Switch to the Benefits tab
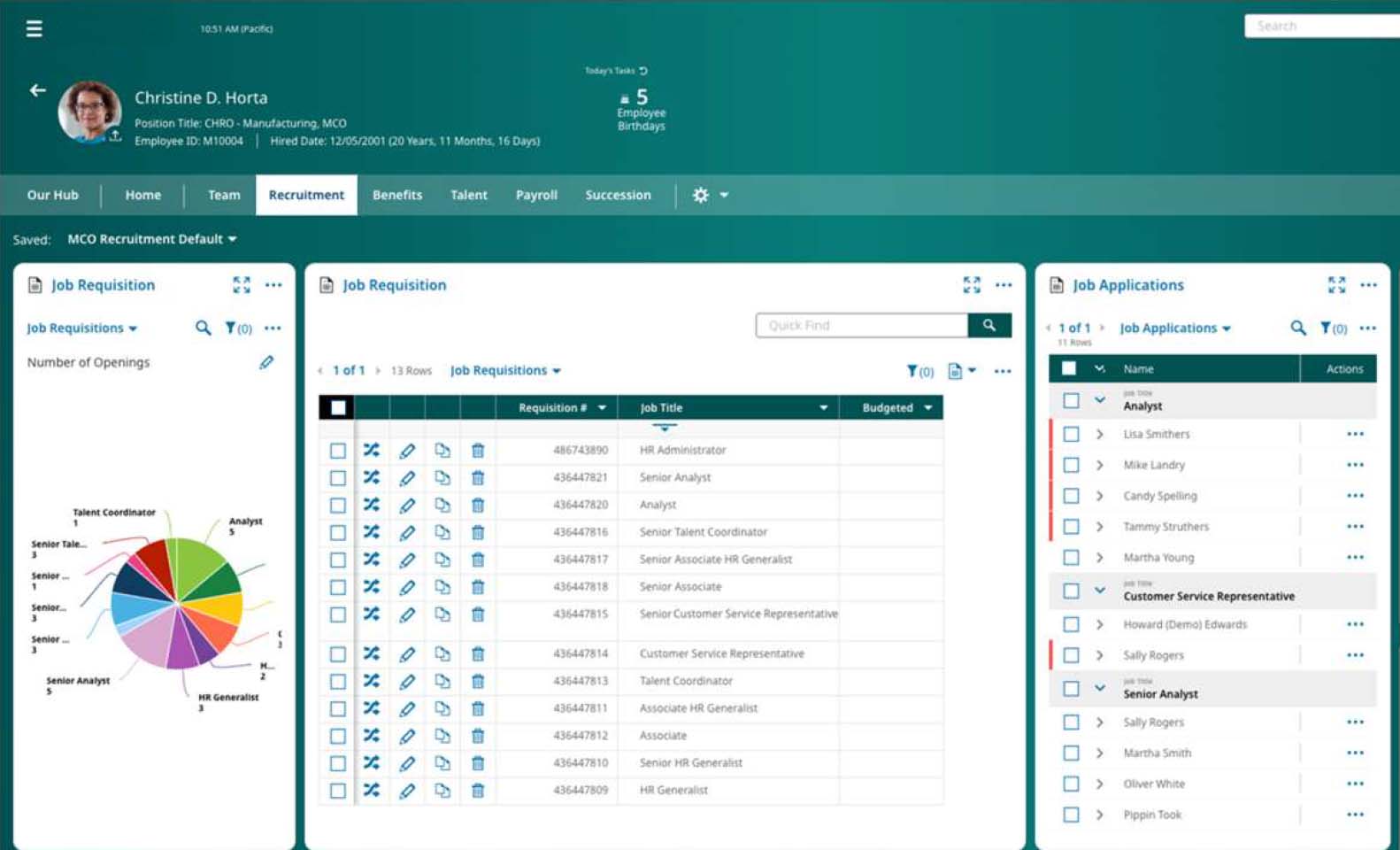This screenshot has height=850, width=1400. point(397,195)
